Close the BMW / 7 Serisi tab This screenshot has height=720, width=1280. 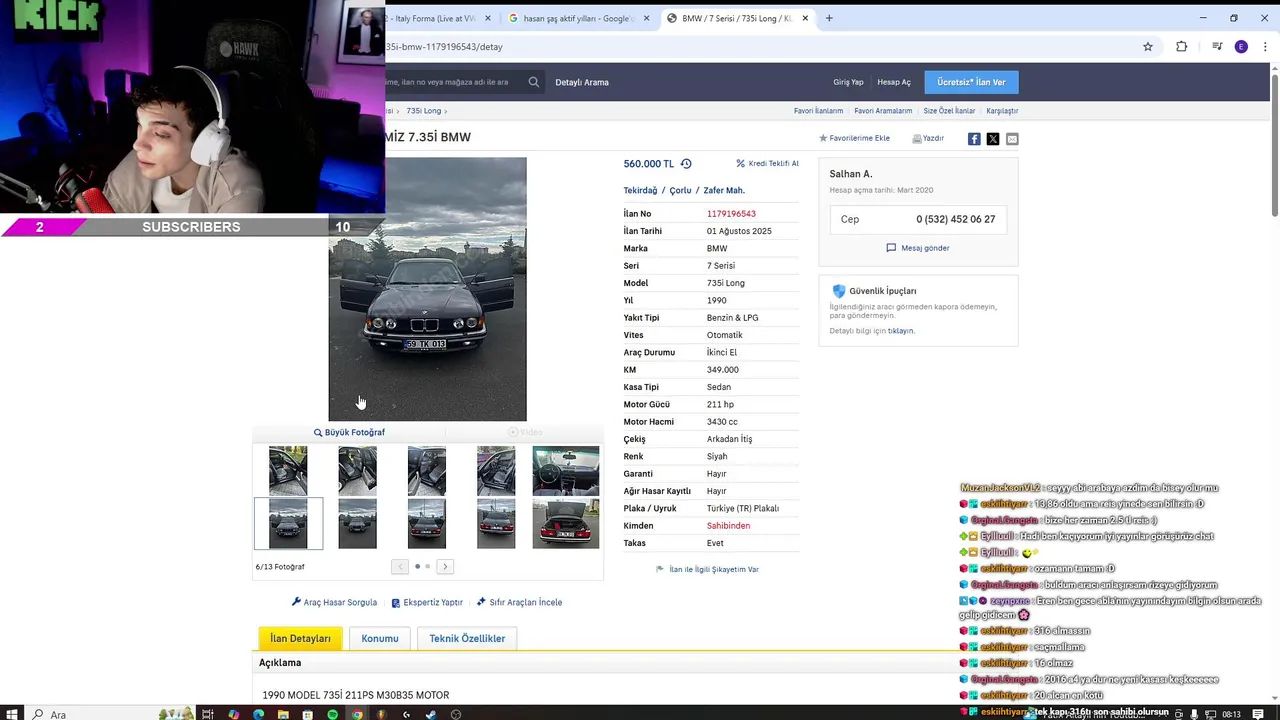click(805, 18)
